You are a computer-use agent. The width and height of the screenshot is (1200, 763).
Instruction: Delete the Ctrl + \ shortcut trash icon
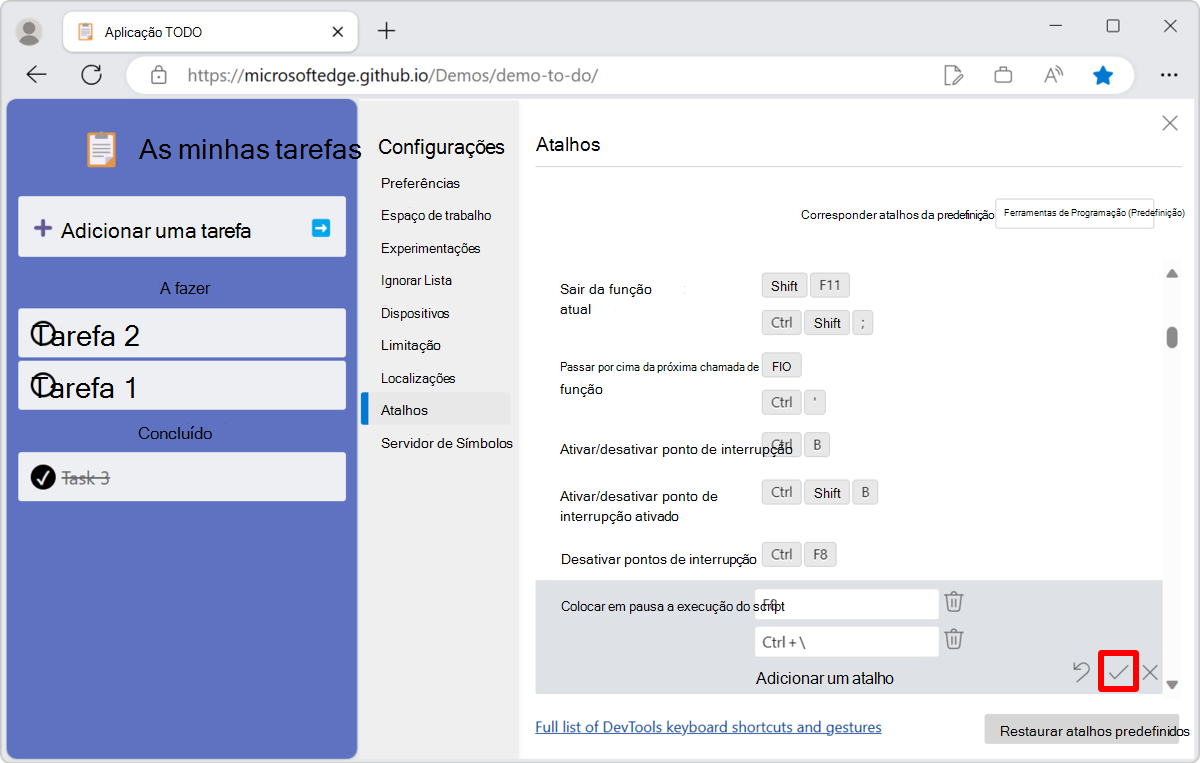point(954,638)
